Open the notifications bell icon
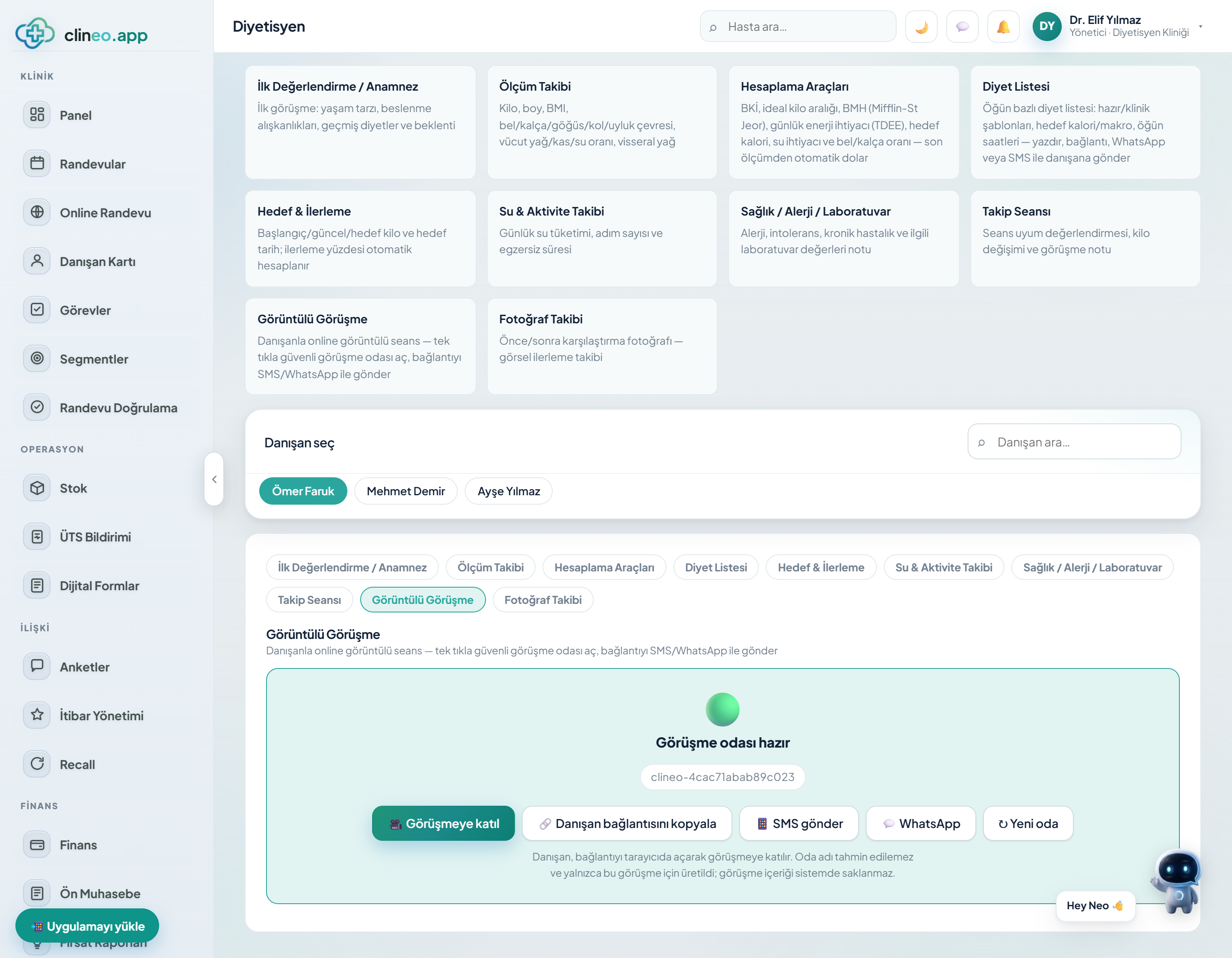This screenshot has height=958, width=1232. (1003, 27)
